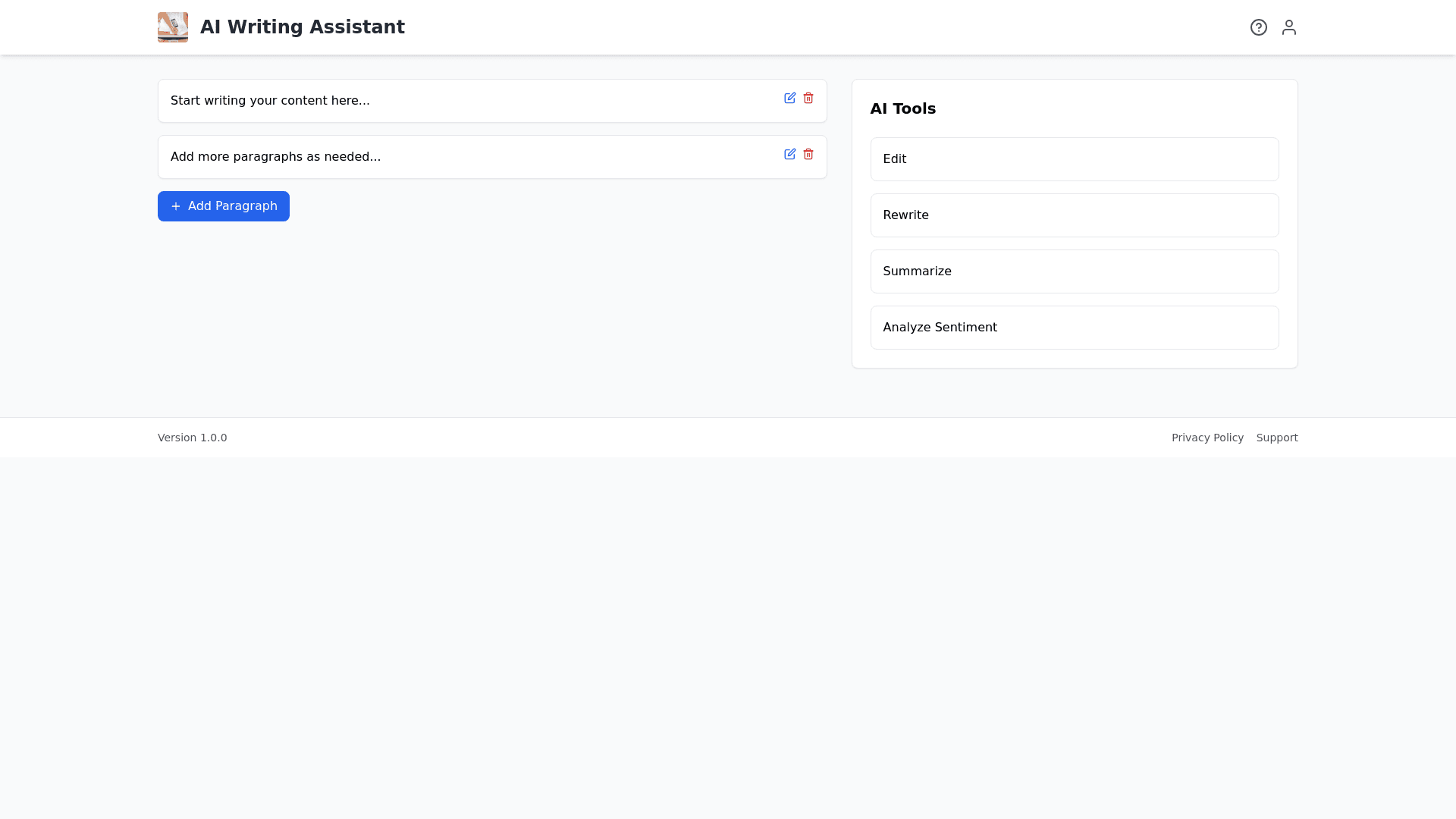The image size is (1456, 819).
Task: Click the AI Tools panel heading
Action: tap(902, 108)
